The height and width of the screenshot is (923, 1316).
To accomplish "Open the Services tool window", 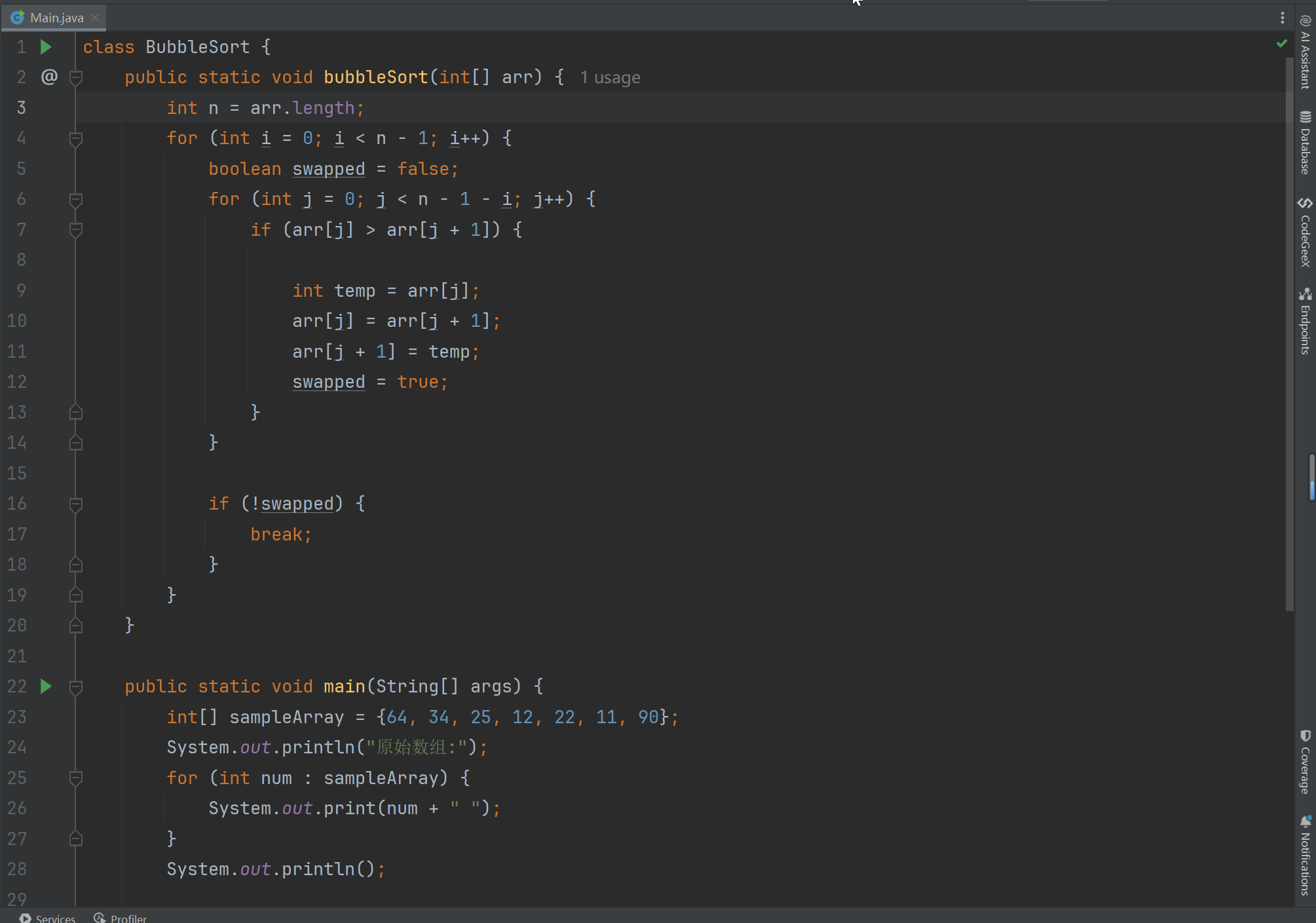I will [48, 918].
